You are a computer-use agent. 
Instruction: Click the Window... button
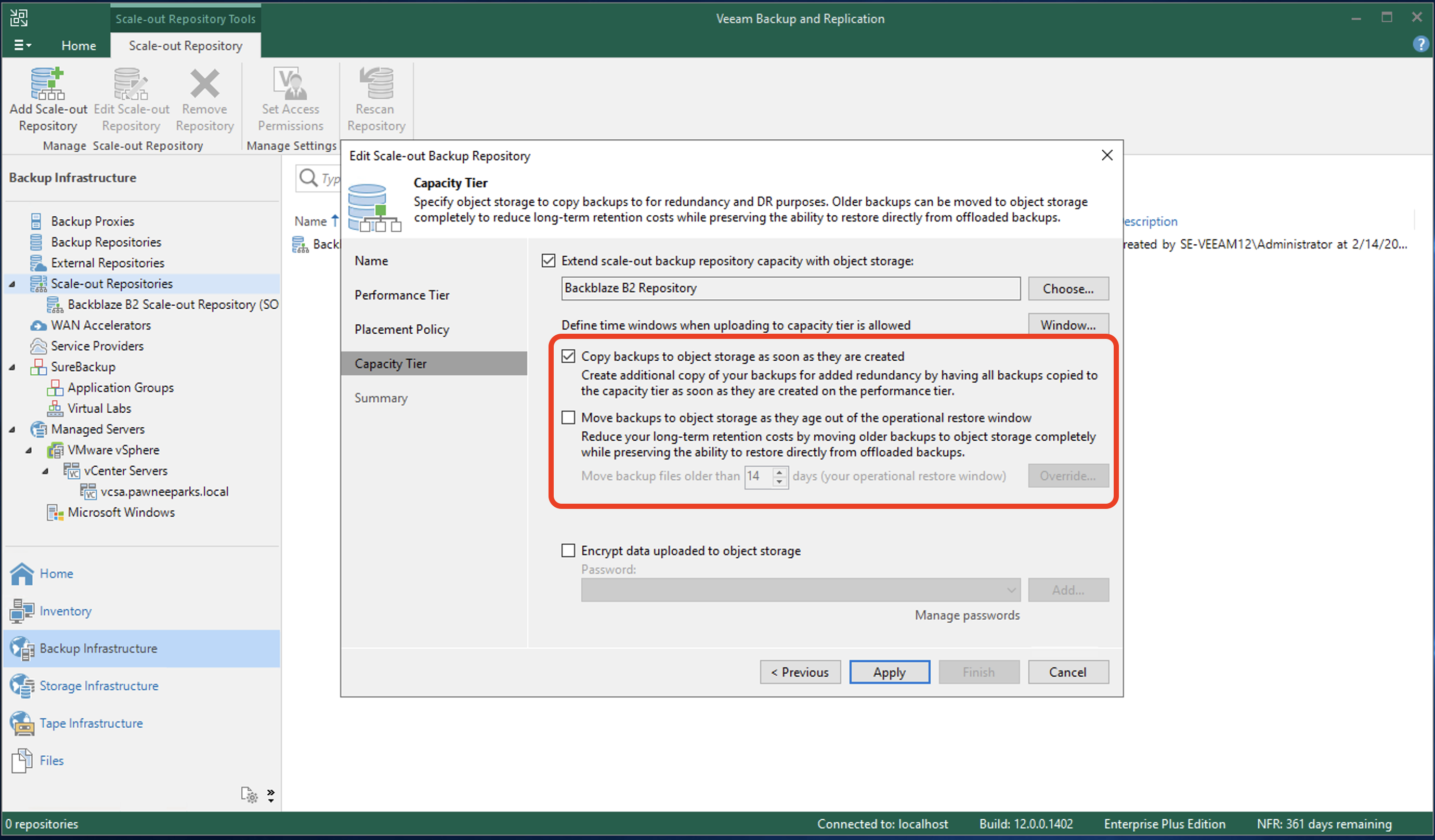[1068, 324]
